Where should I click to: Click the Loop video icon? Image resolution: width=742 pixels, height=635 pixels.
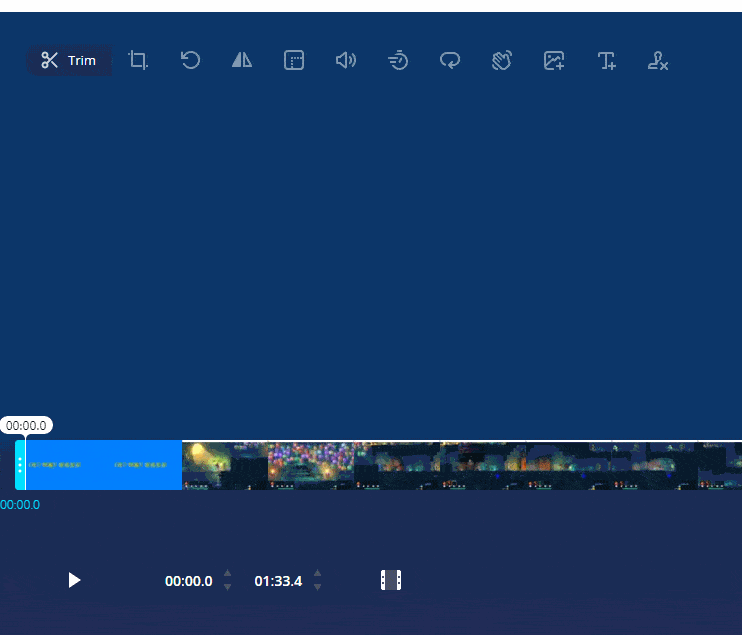click(x=450, y=61)
